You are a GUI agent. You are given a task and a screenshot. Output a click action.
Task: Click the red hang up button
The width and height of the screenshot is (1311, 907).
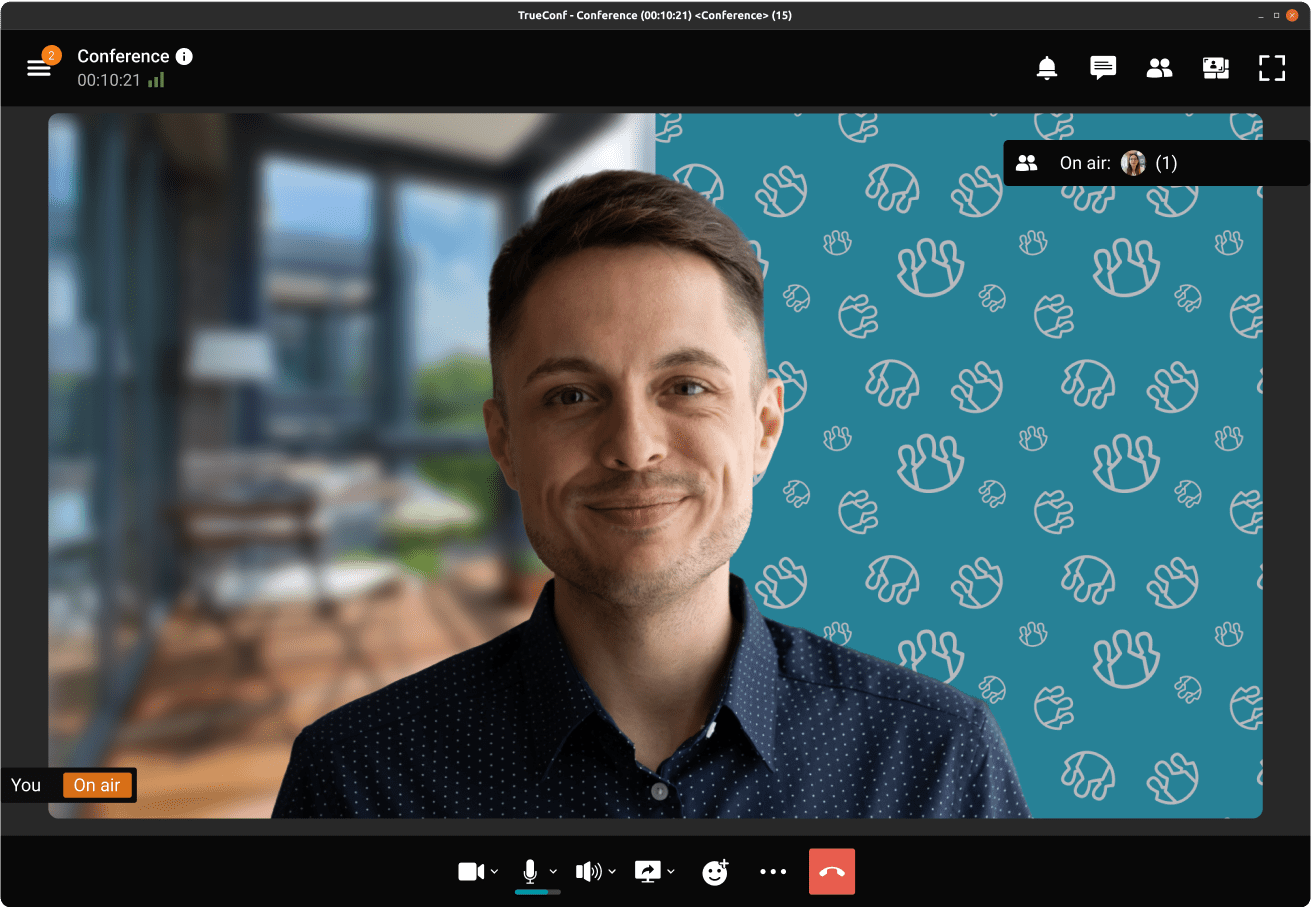(832, 872)
